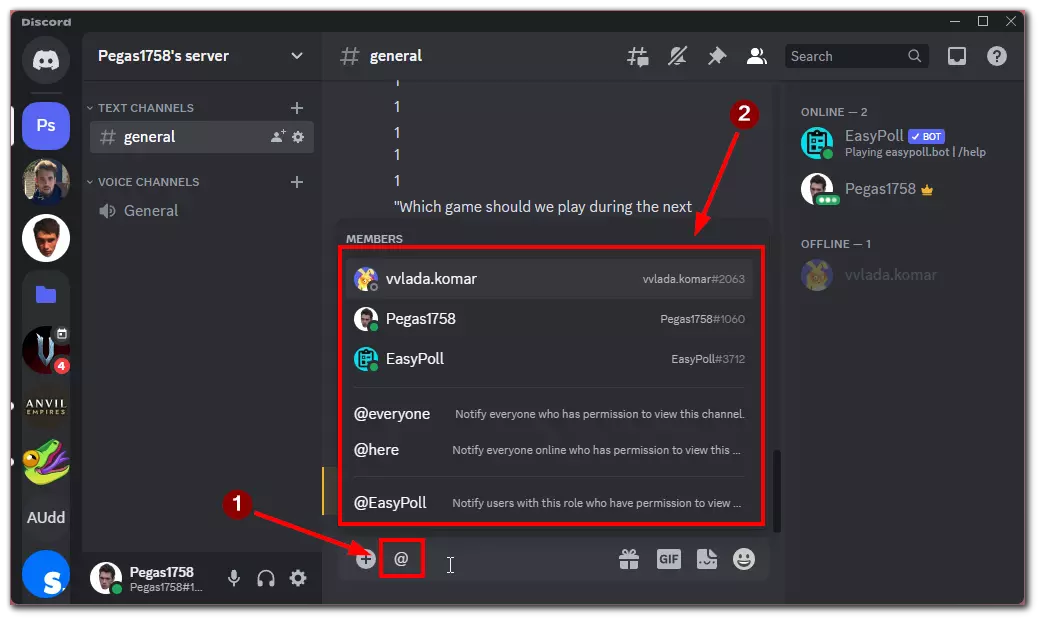Open the Threads icon in channel header
The width and height of the screenshot is (1043, 623).
point(638,57)
